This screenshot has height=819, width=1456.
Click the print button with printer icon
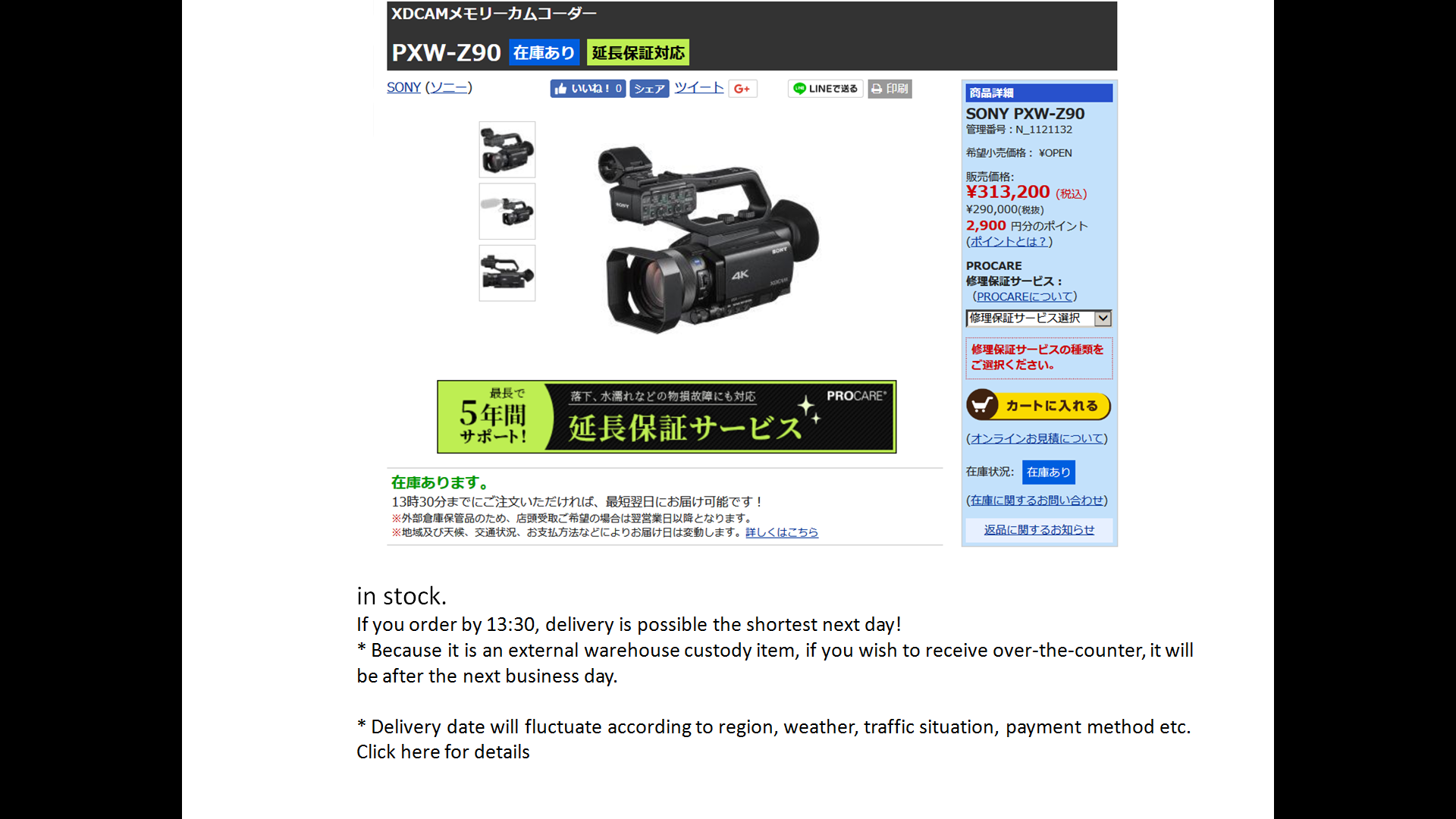[890, 89]
